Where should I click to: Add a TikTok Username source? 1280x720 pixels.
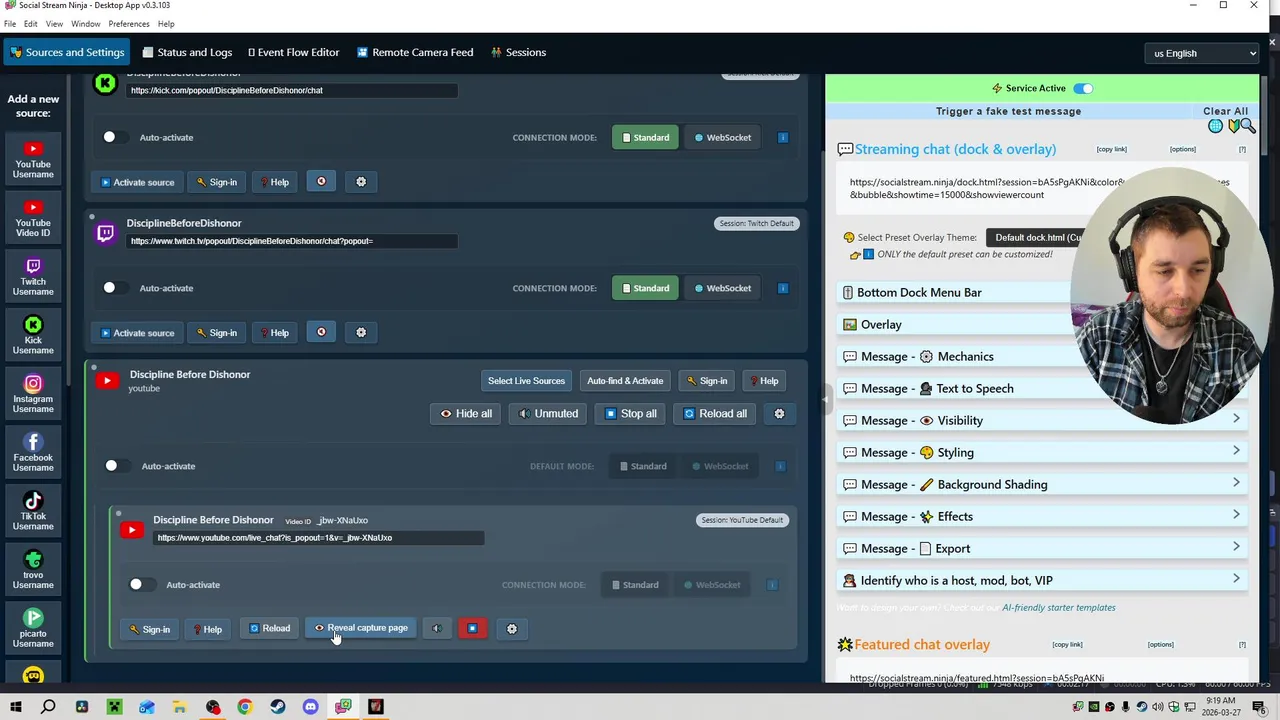click(x=33, y=512)
